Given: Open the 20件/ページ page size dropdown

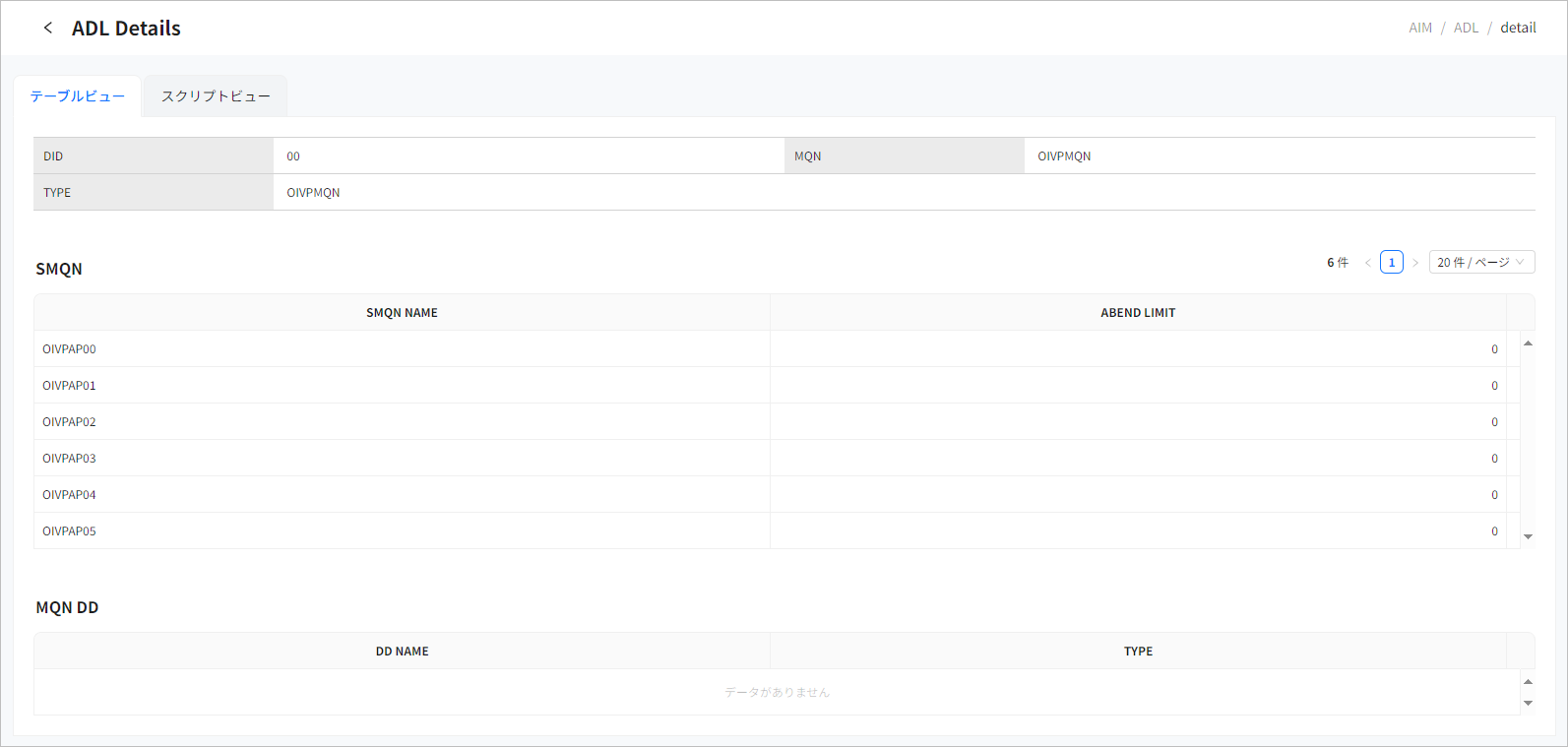Looking at the screenshot, I should coord(1480,263).
